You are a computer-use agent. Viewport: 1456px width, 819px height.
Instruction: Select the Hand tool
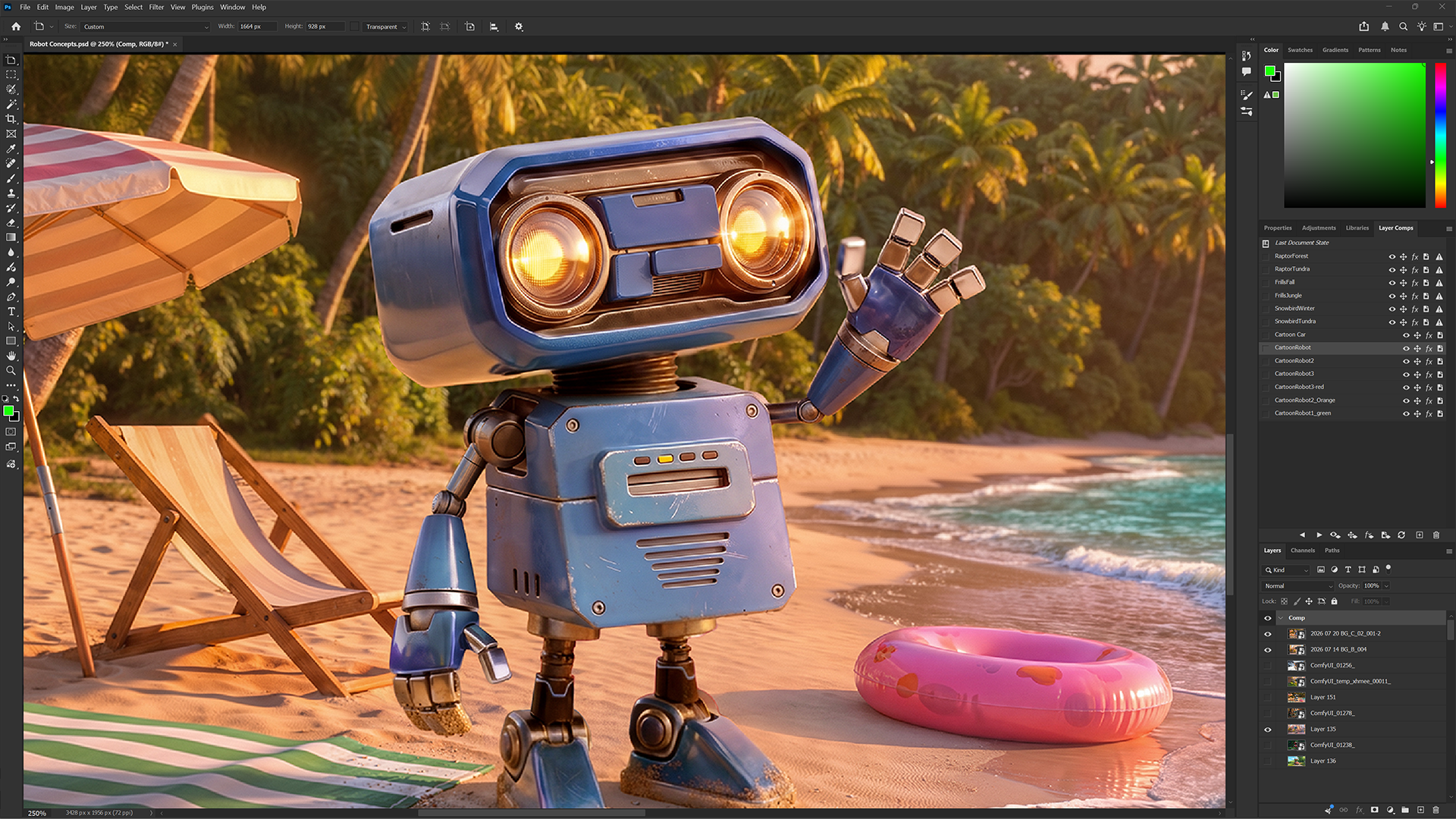pos(11,356)
